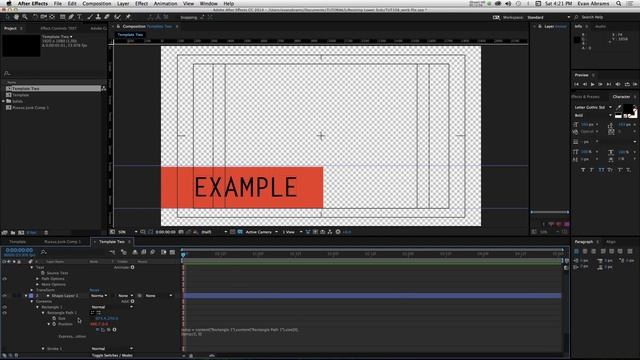Select Ruoso Junk Comp 1 in Project panel
This screenshot has height=360, width=640.
click(30, 108)
